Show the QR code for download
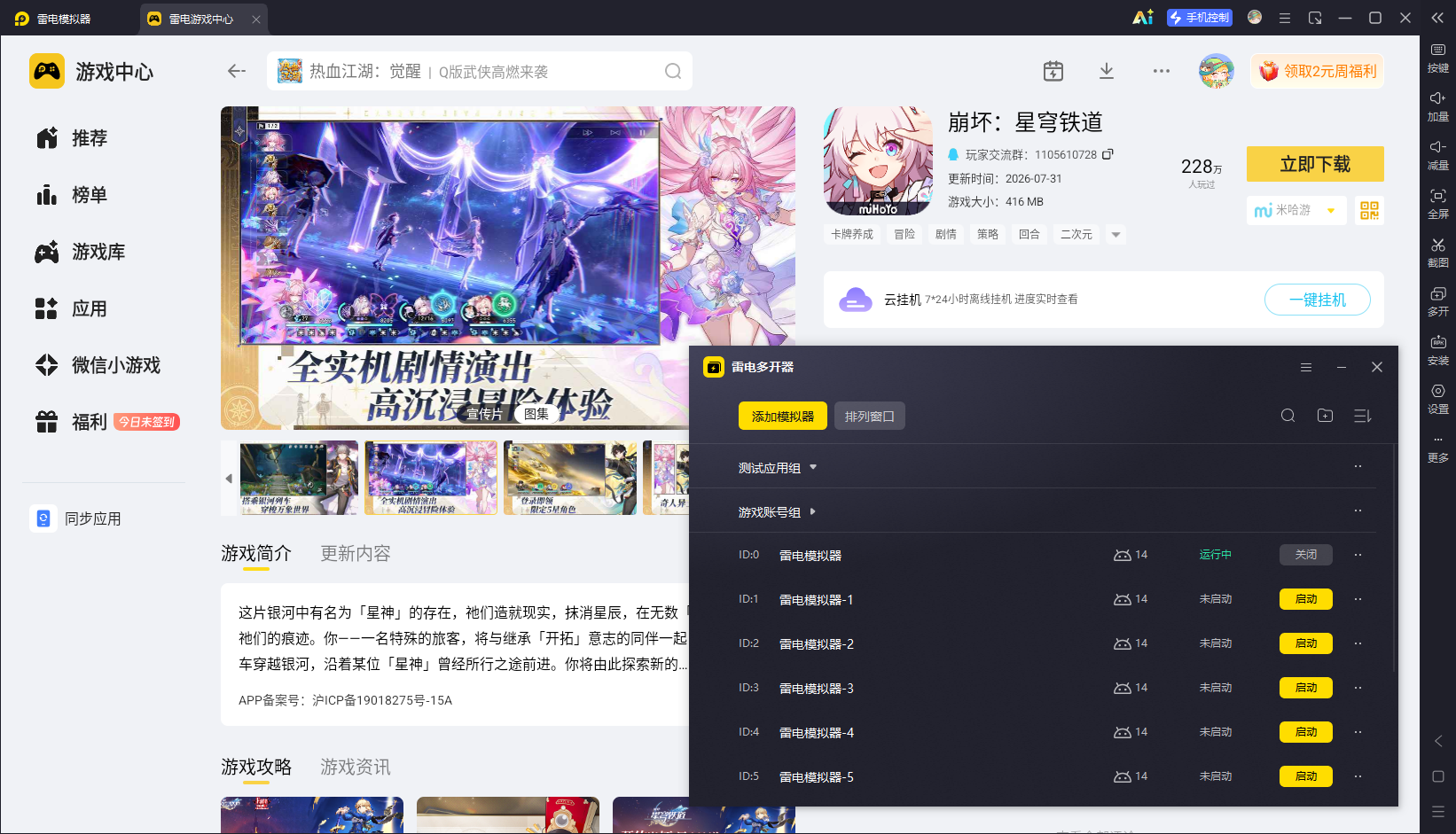 [1370, 210]
